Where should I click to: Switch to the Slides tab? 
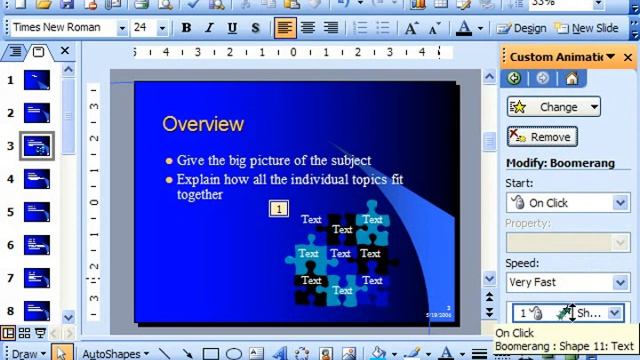pos(39,51)
